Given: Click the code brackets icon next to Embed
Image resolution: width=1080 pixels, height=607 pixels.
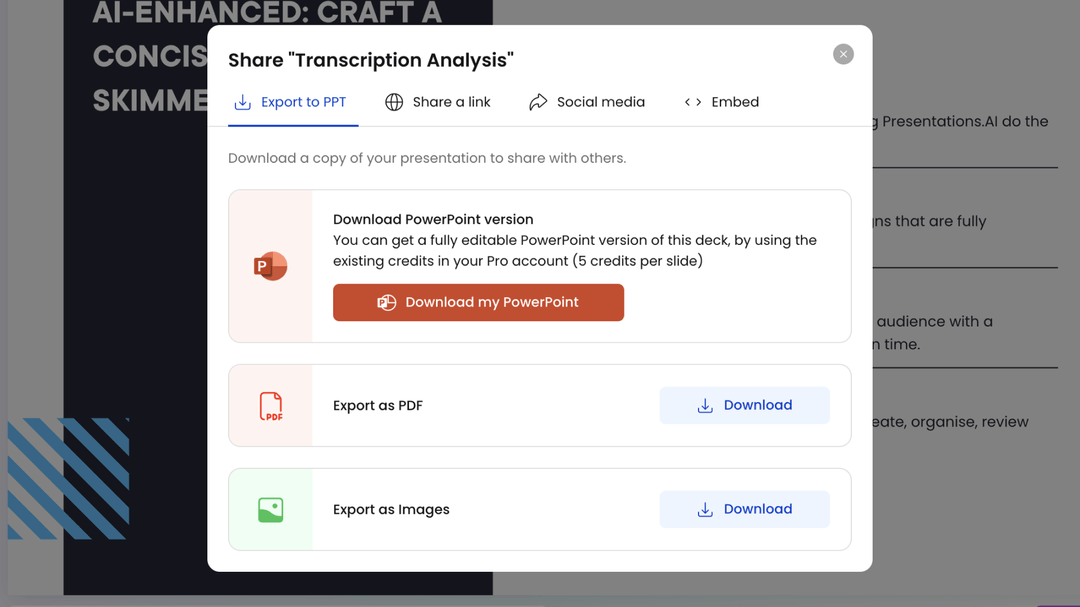Looking at the screenshot, I should click(691, 101).
